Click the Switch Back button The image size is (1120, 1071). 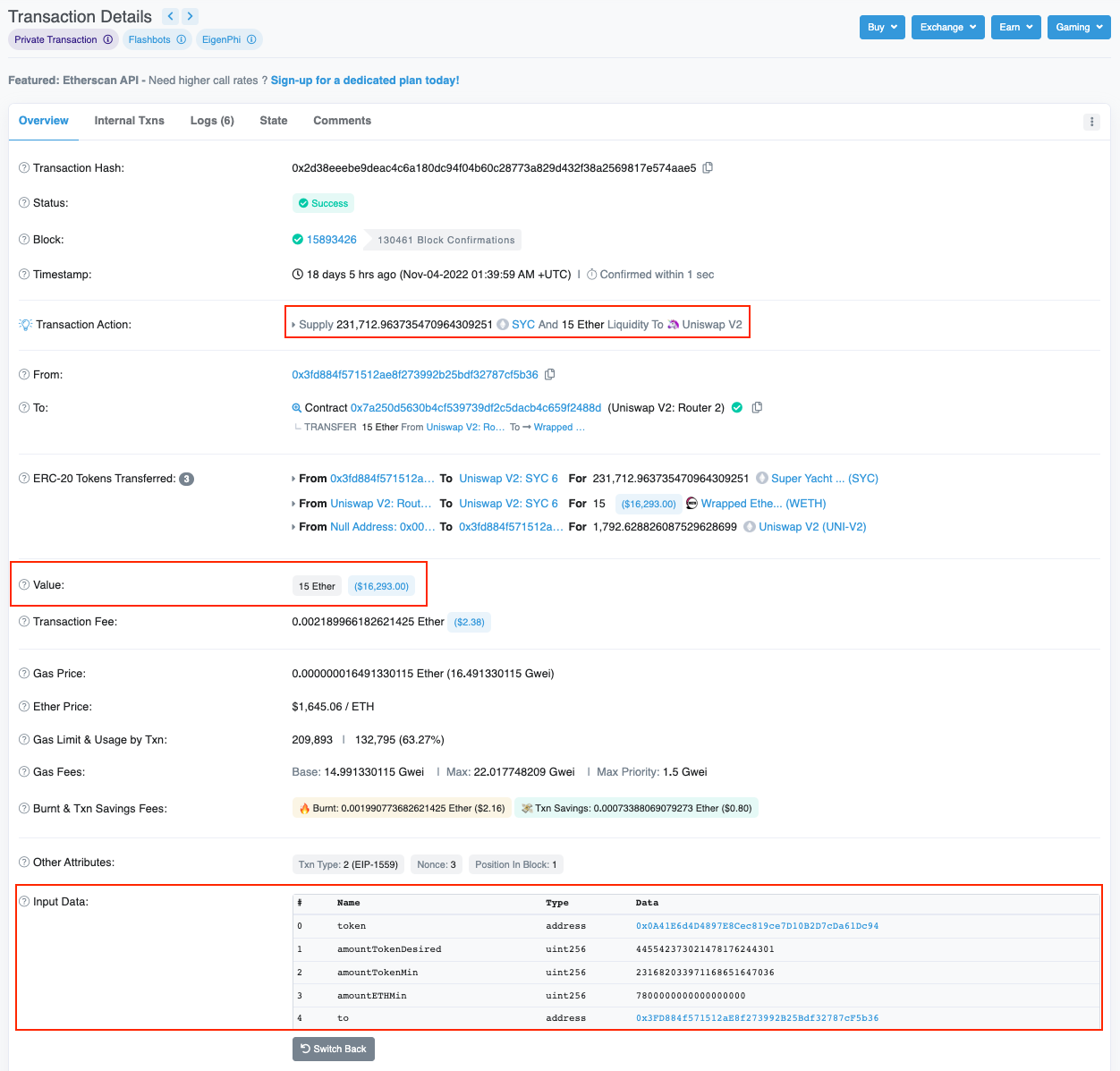click(x=334, y=1049)
